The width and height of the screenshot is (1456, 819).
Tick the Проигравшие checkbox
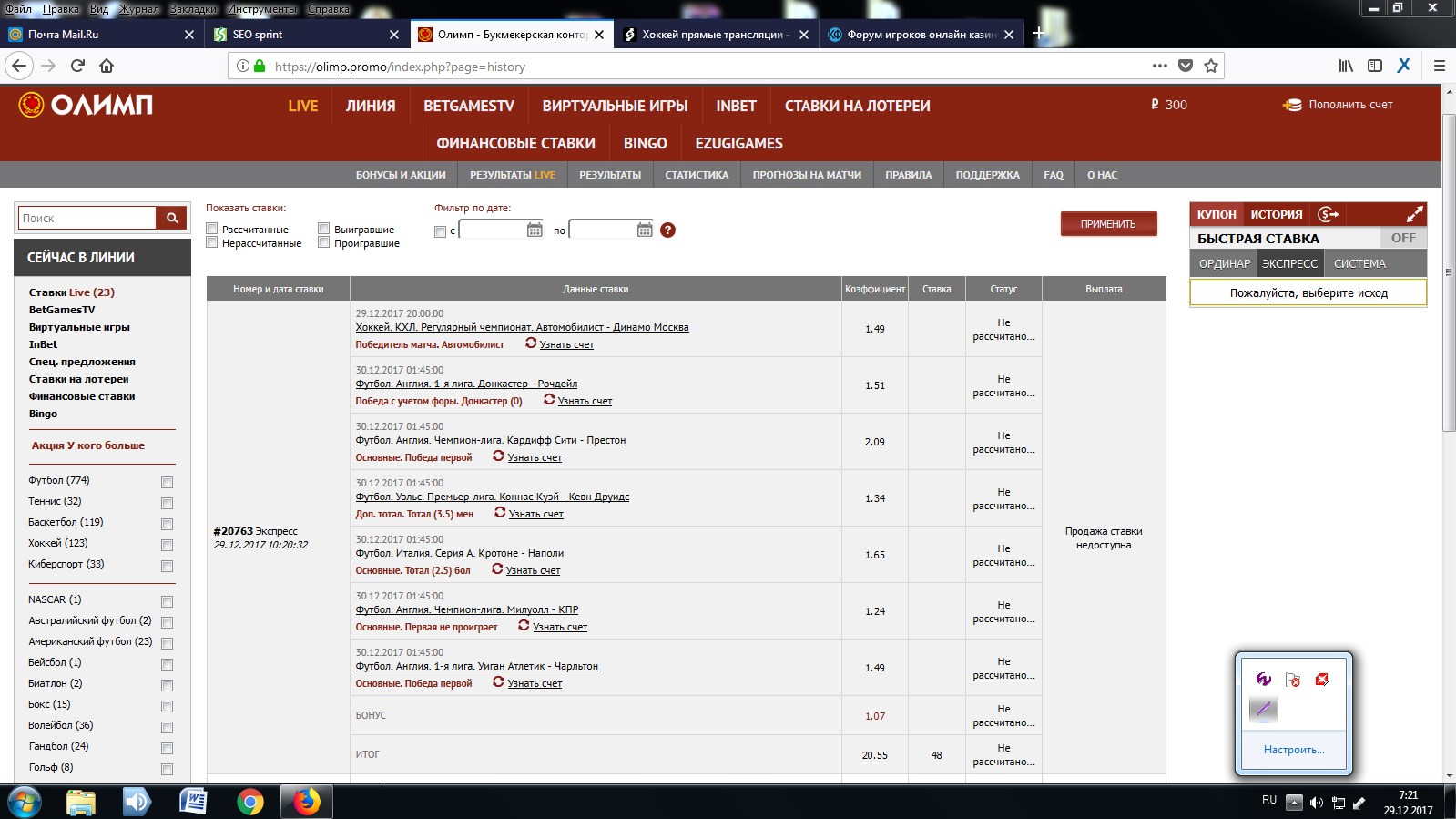[x=323, y=242]
